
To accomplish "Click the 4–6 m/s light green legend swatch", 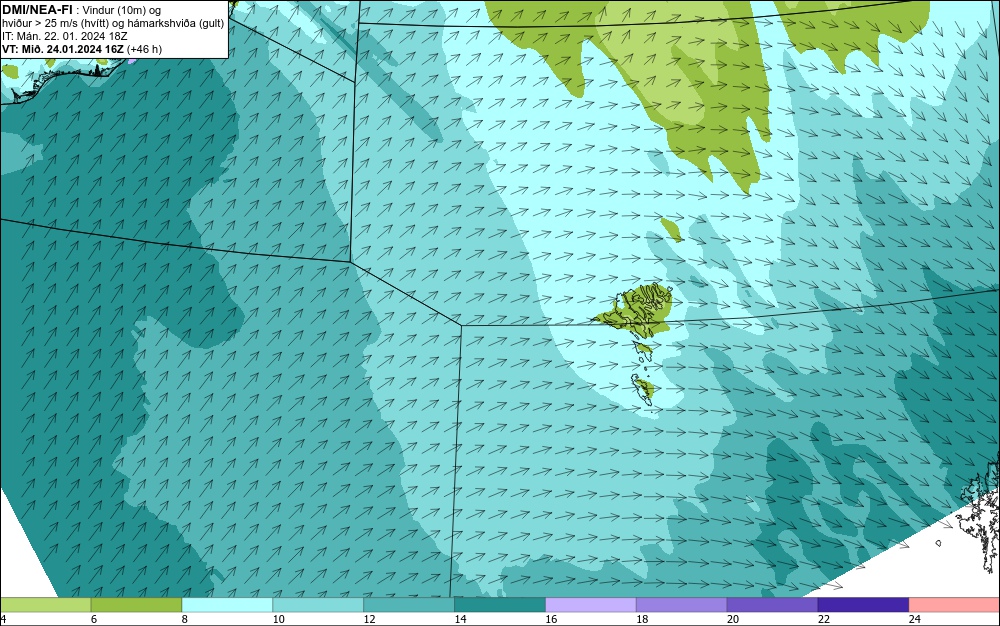I will coord(45,605).
